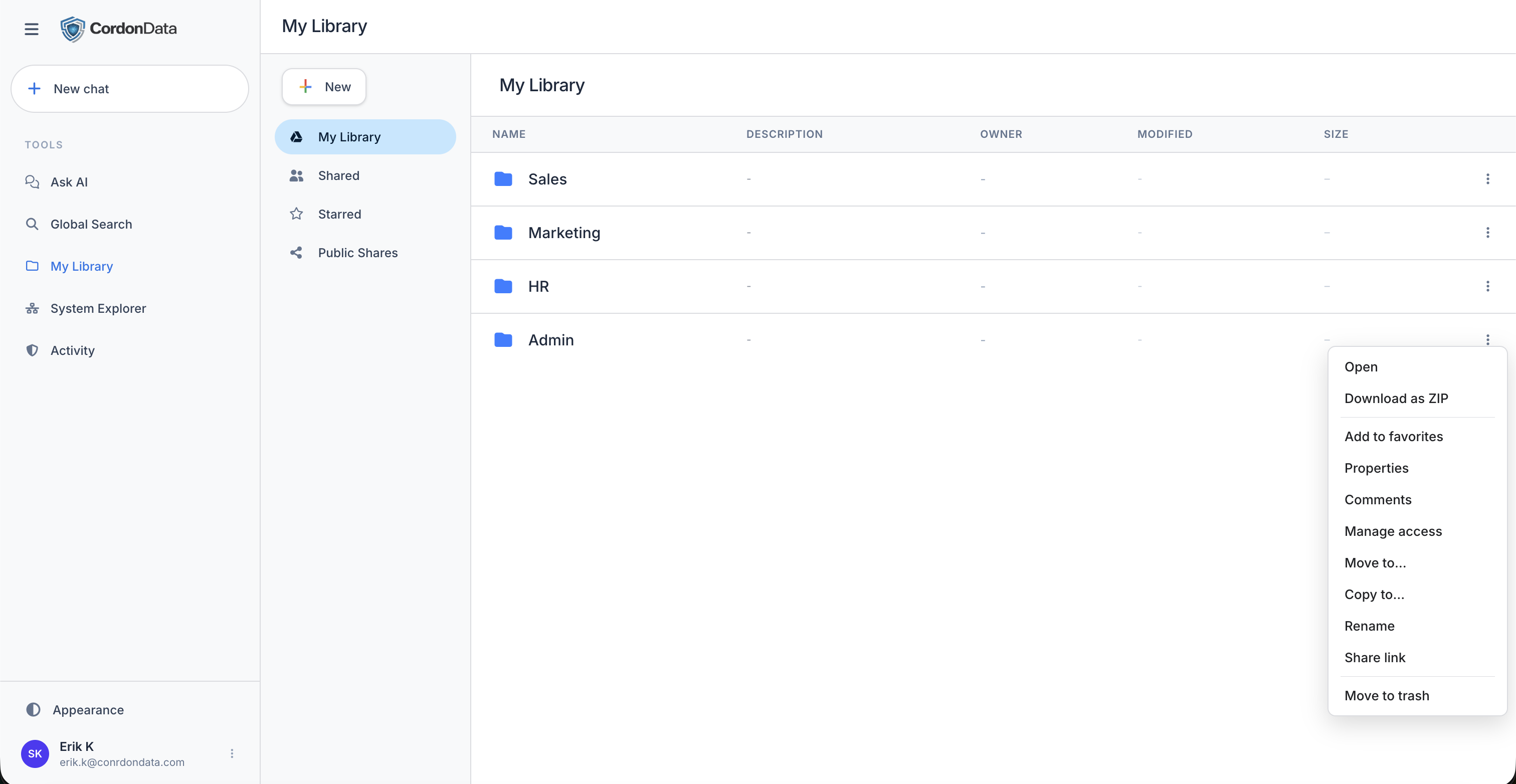Select Move to trash in menu
The height and width of the screenshot is (784, 1516).
(x=1387, y=696)
